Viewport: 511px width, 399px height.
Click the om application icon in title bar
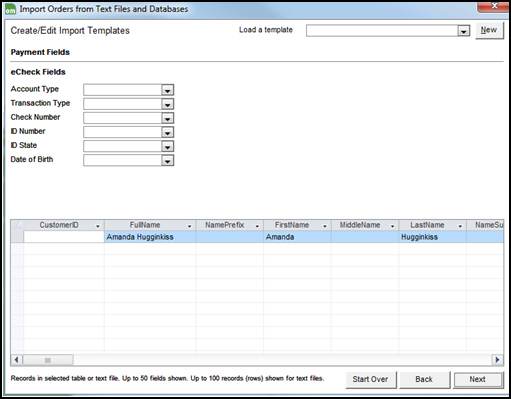click(10, 10)
